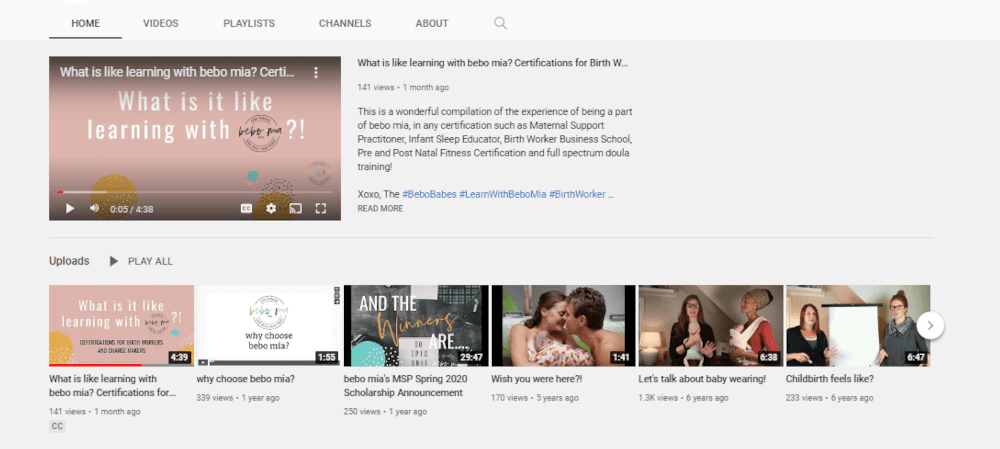Viewport: 1000px width, 449px height.
Task: Mute the featured video volume
Action: [95, 208]
